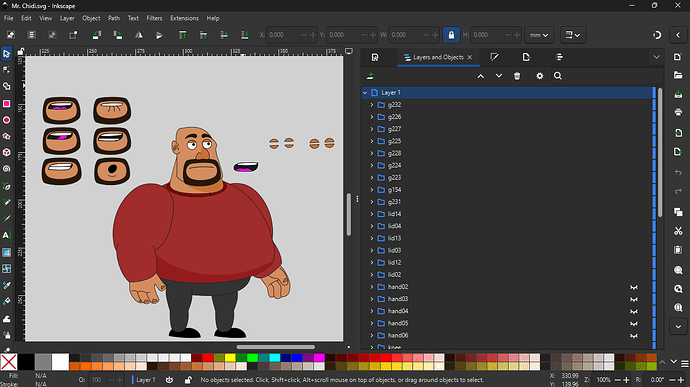Viewport: 690px width, 387px height.
Task: Open the Path menu
Action: 114,18
